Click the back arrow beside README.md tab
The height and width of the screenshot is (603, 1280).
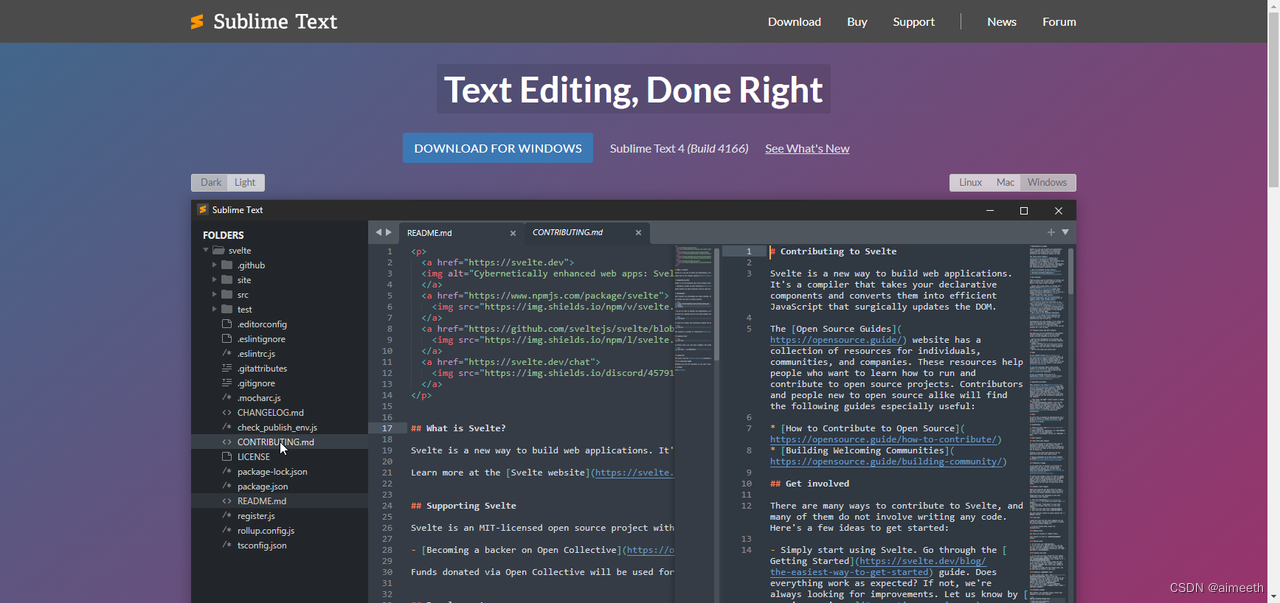click(x=379, y=232)
